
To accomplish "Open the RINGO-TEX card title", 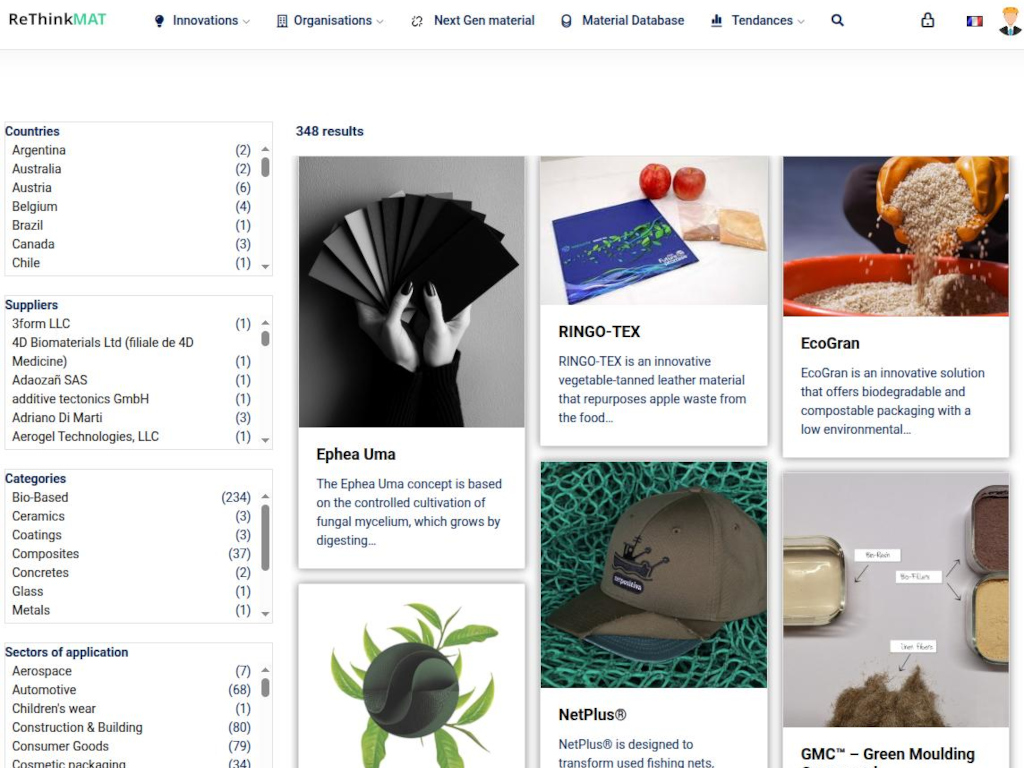I will [x=599, y=332].
